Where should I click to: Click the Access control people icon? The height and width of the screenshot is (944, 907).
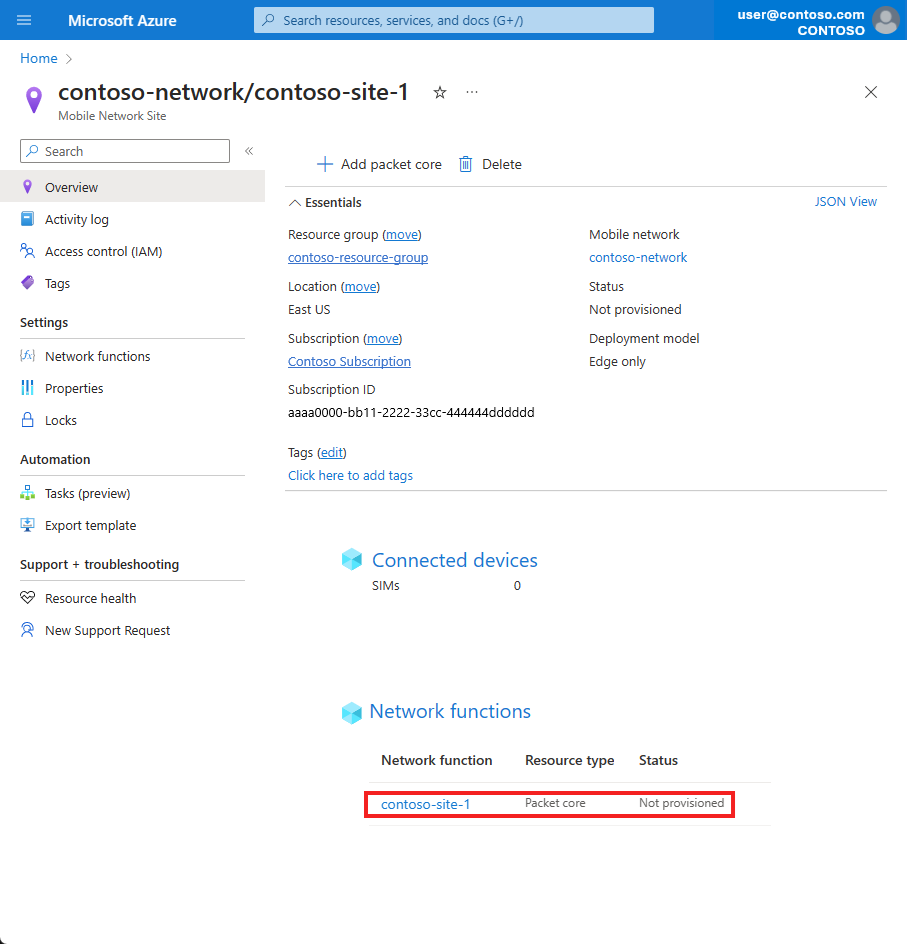pyautogui.click(x=28, y=250)
